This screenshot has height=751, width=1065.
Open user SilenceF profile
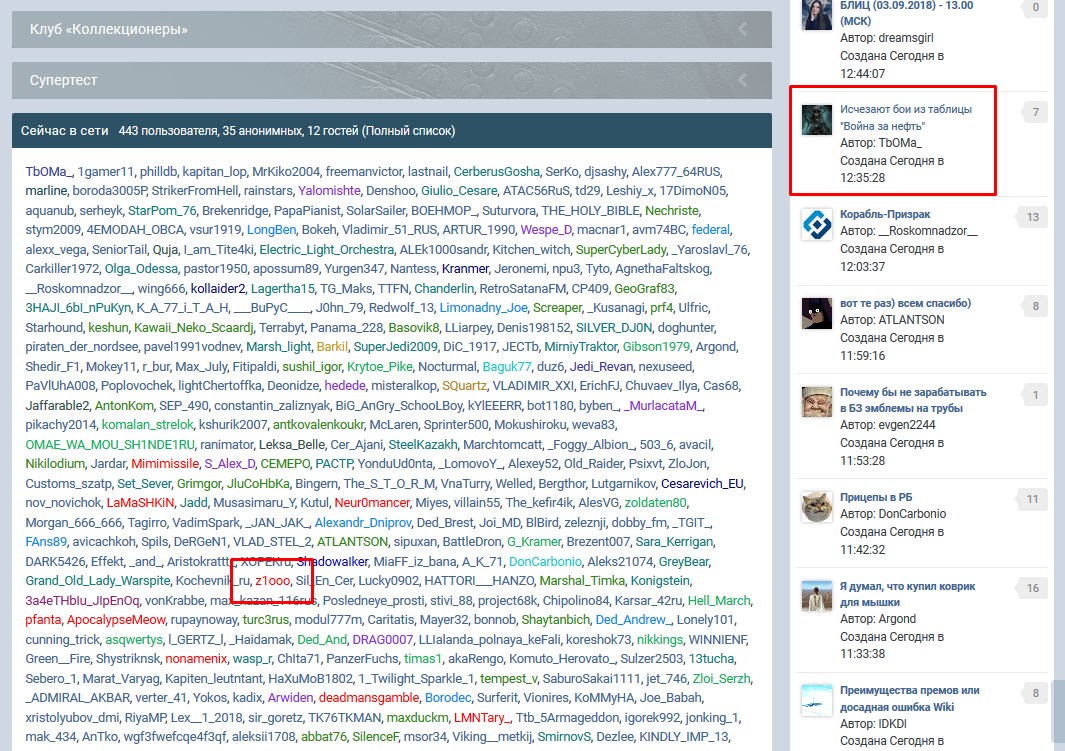click(375, 737)
